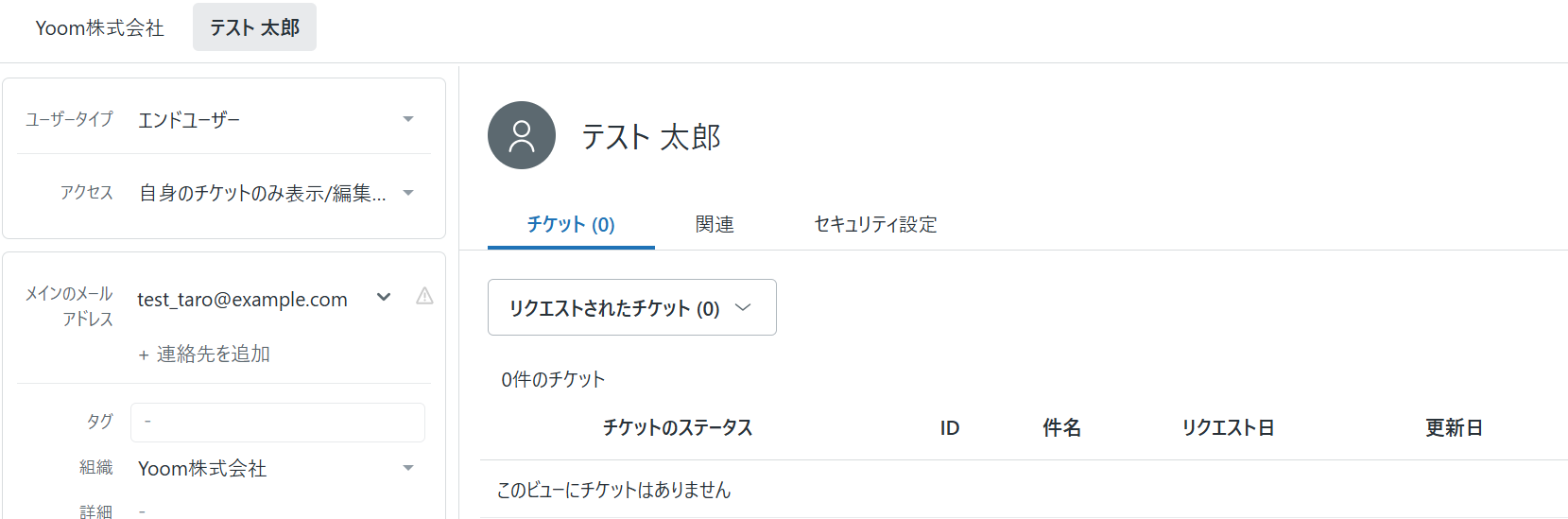Select the Yoom株式会社 top tab
This screenshot has height=519, width=1568.
99,28
